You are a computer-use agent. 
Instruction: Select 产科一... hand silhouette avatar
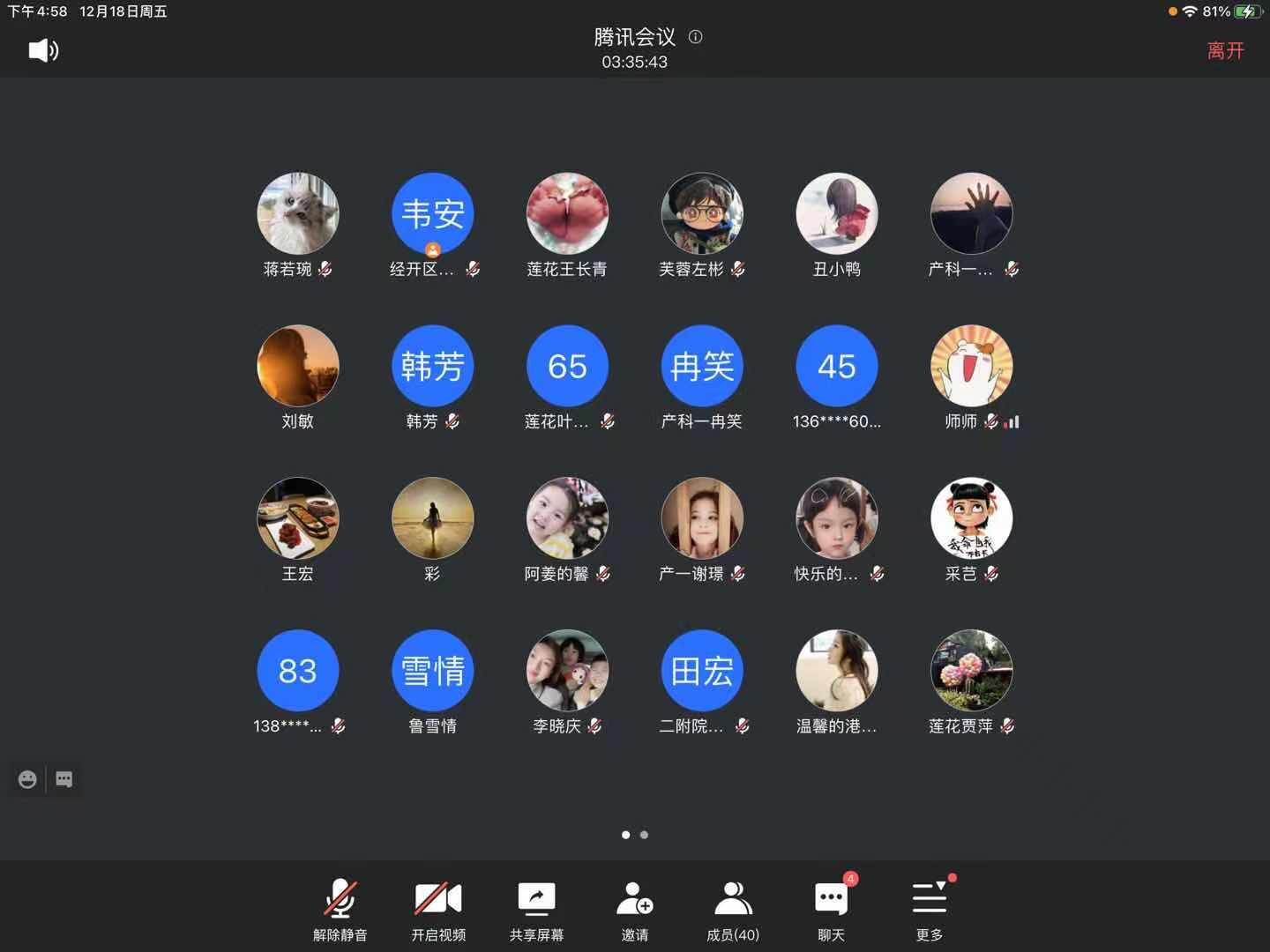(972, 213)
